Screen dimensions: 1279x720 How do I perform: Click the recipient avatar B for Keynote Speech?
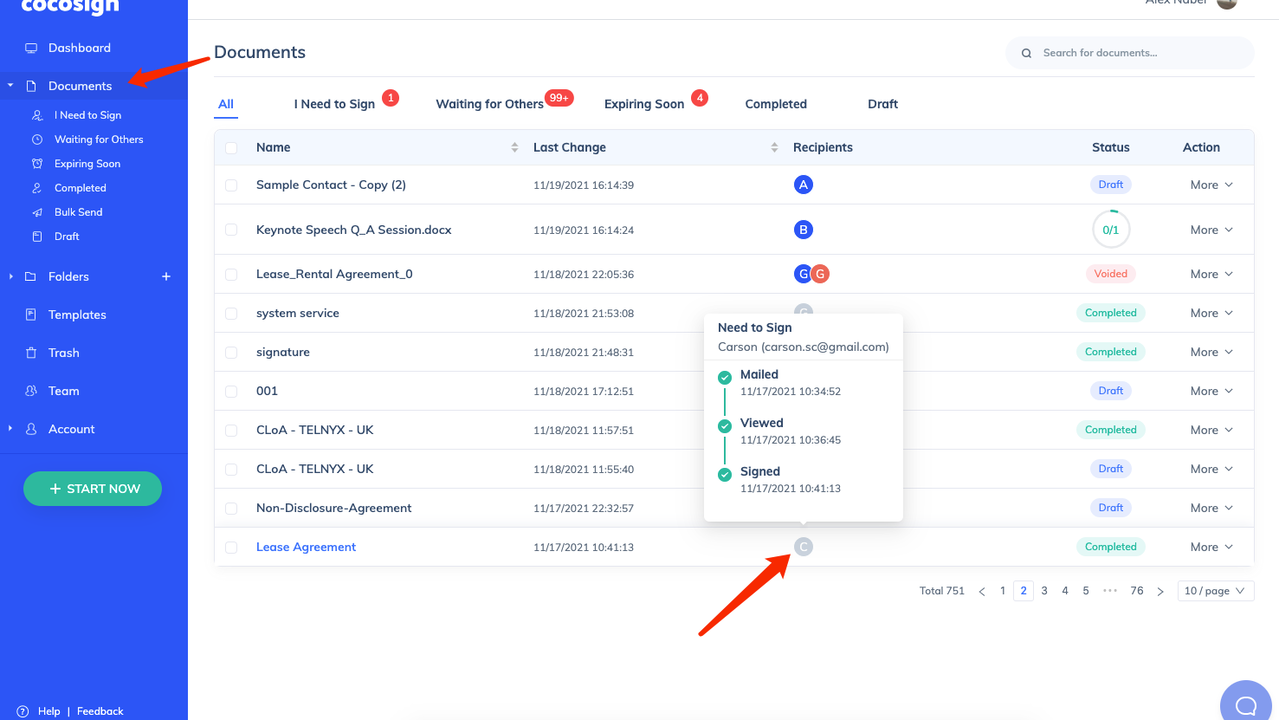(x=802, y=230)
